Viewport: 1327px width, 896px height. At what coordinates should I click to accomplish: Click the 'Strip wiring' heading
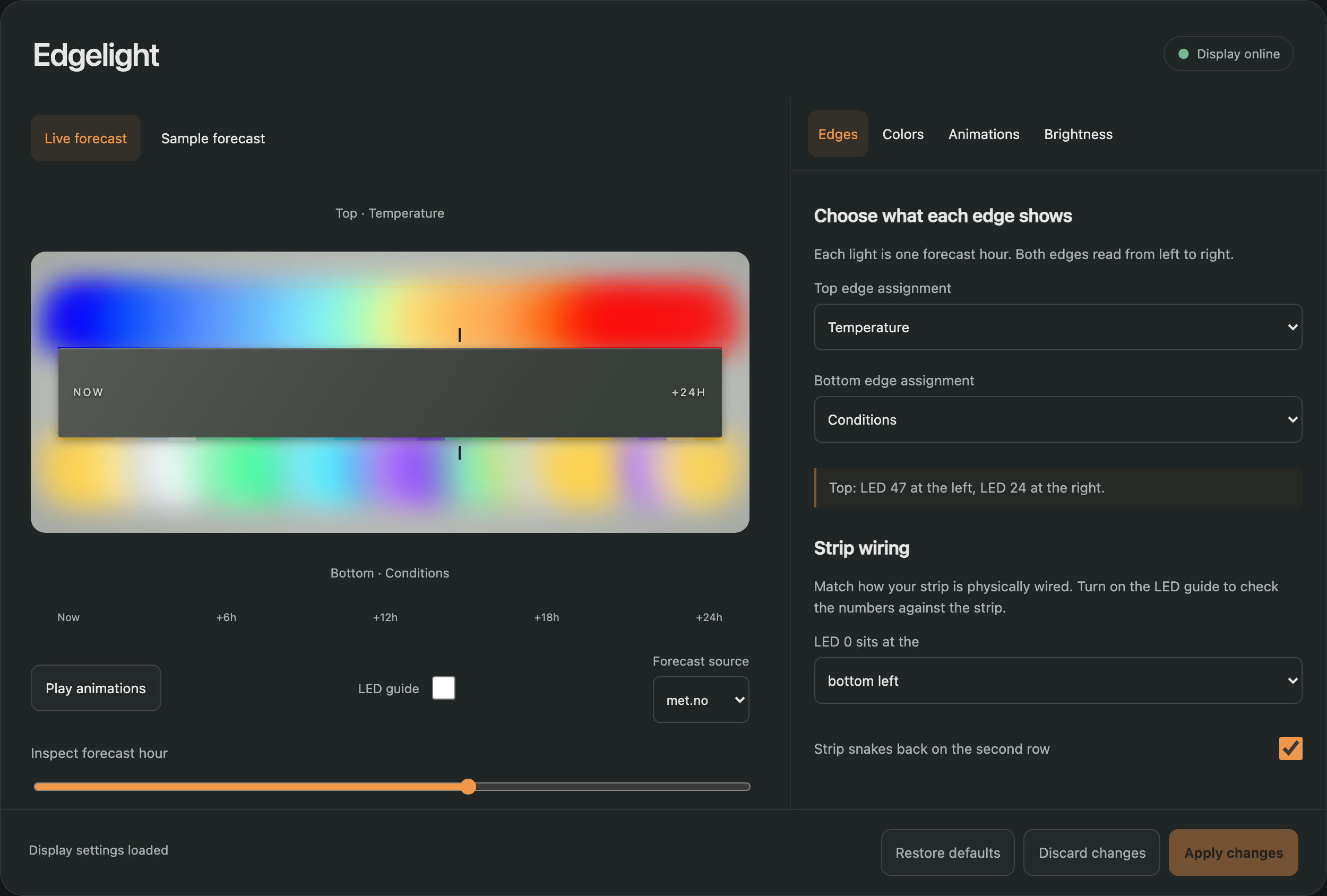pyautogui.click(x=861, y=548)
